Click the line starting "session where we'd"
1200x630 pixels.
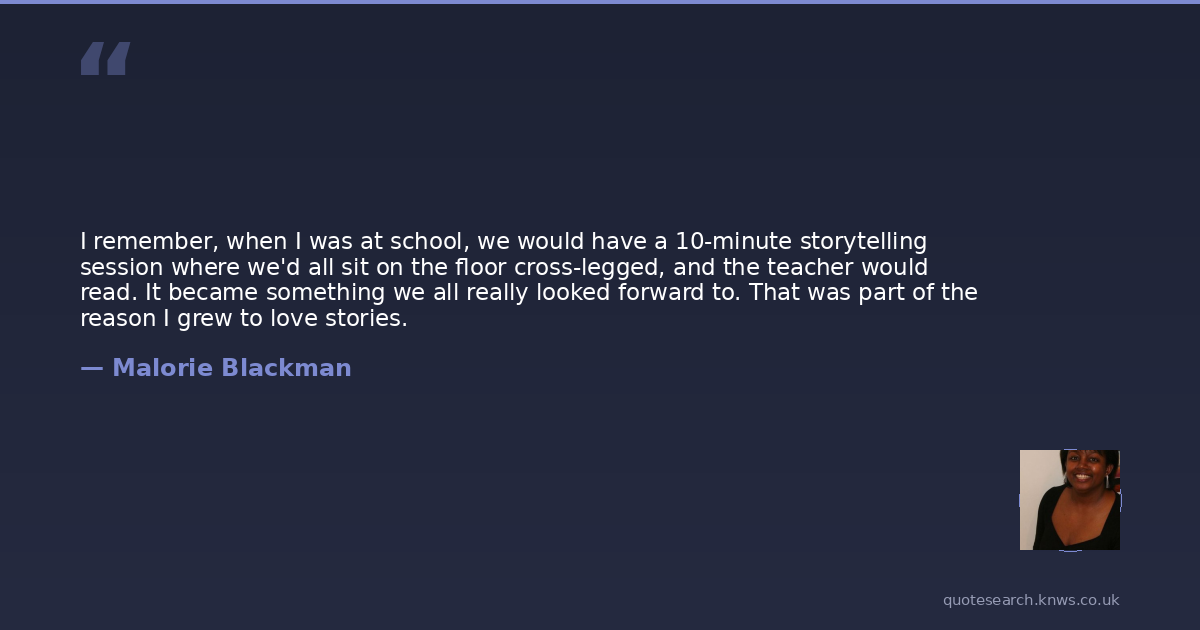pos(503,268)
